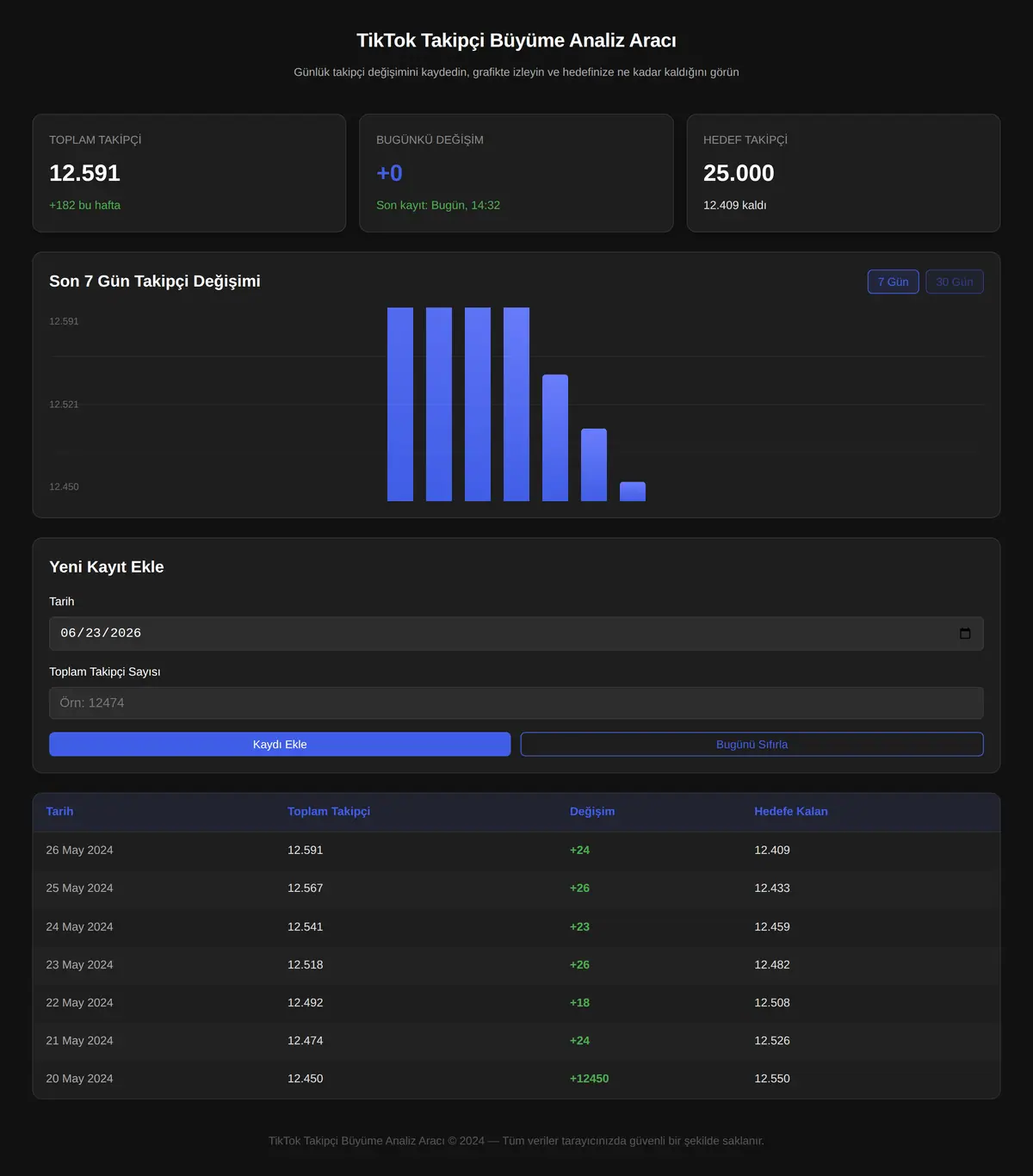The width and height of the screenshot is (1033, 1176).
Task: Select the 12.433 remaining value cell
Action: coord(772,888)
